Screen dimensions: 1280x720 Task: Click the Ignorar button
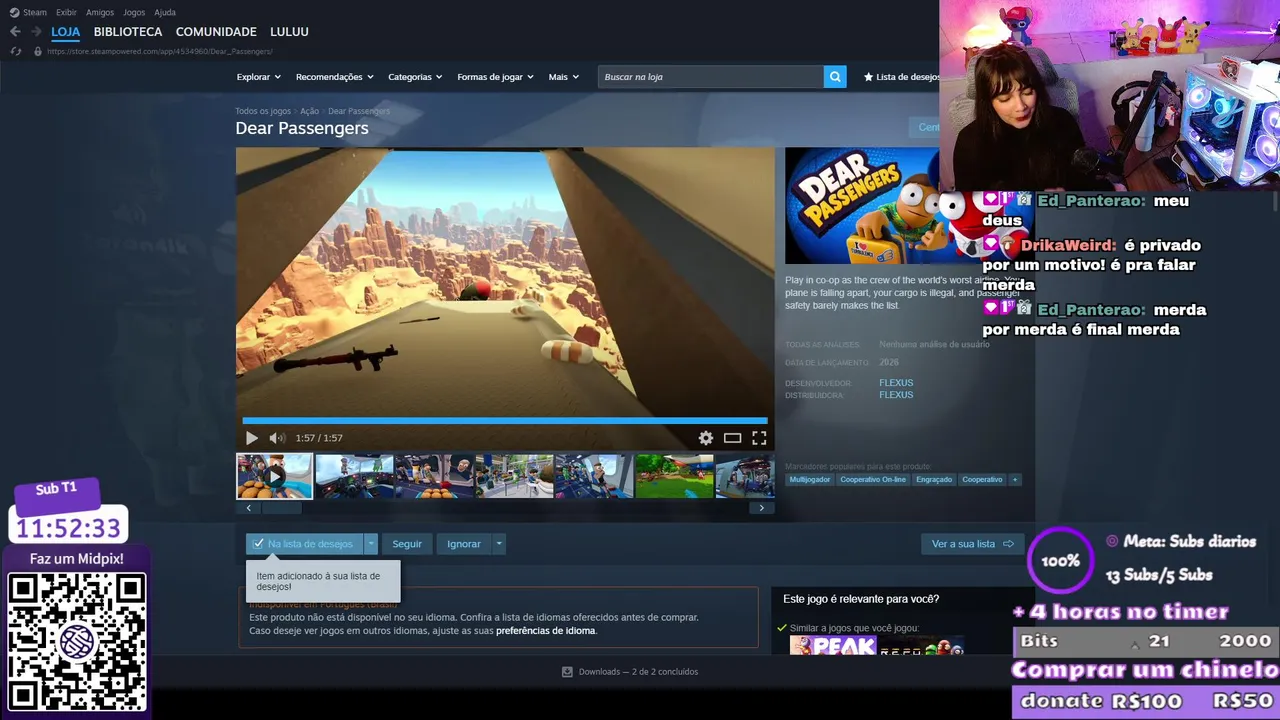[x=464, y=544]
